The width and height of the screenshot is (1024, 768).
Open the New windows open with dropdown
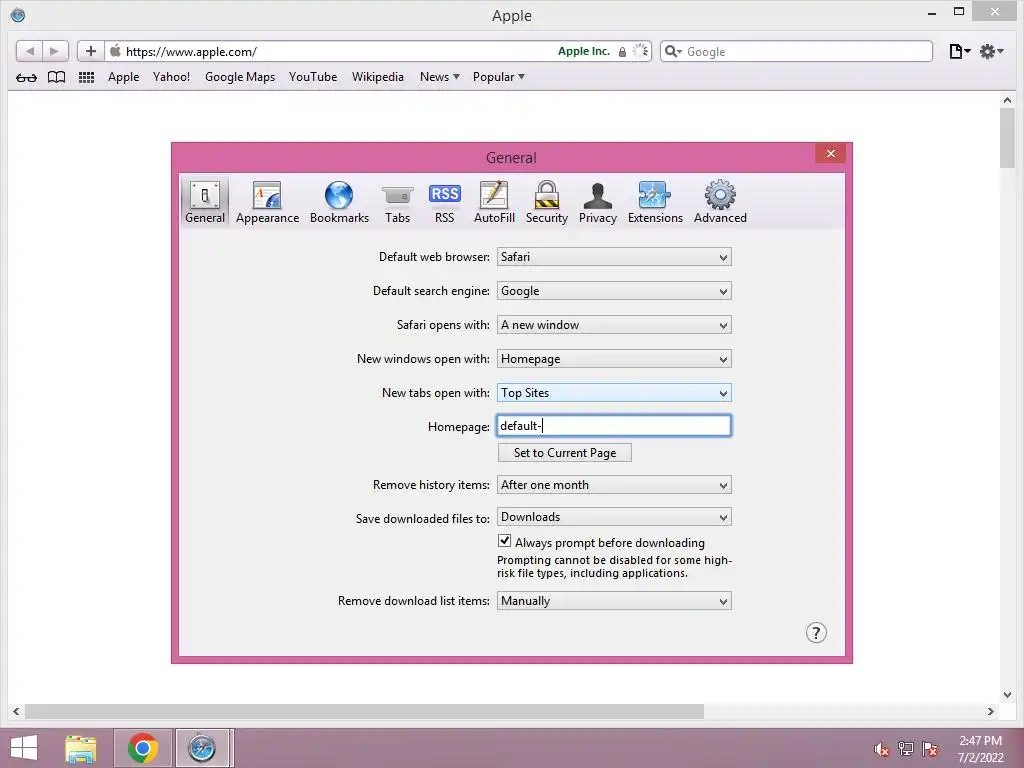[x=614, y=359]
